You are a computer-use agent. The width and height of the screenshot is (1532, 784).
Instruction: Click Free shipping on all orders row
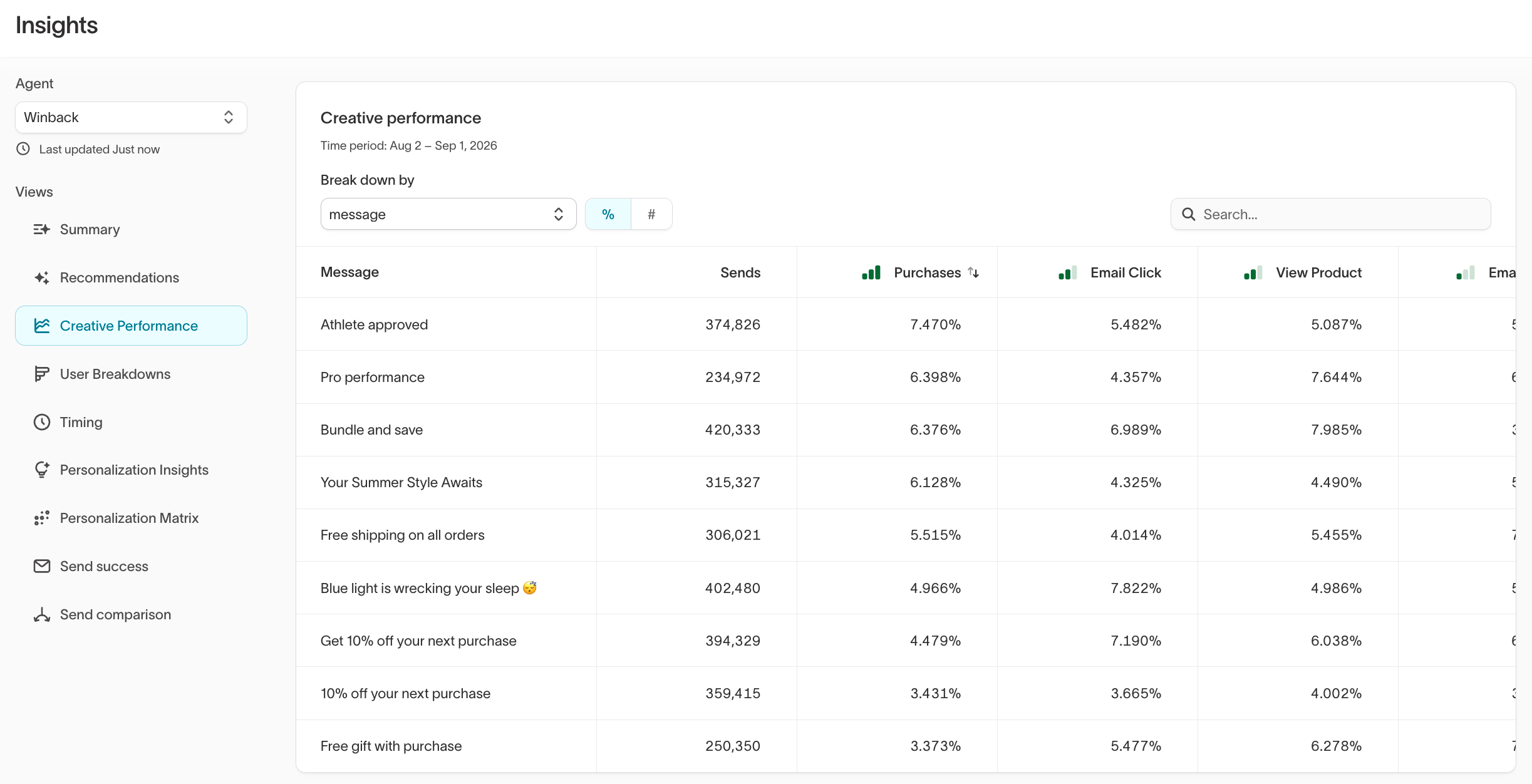(x=906, y=535)
